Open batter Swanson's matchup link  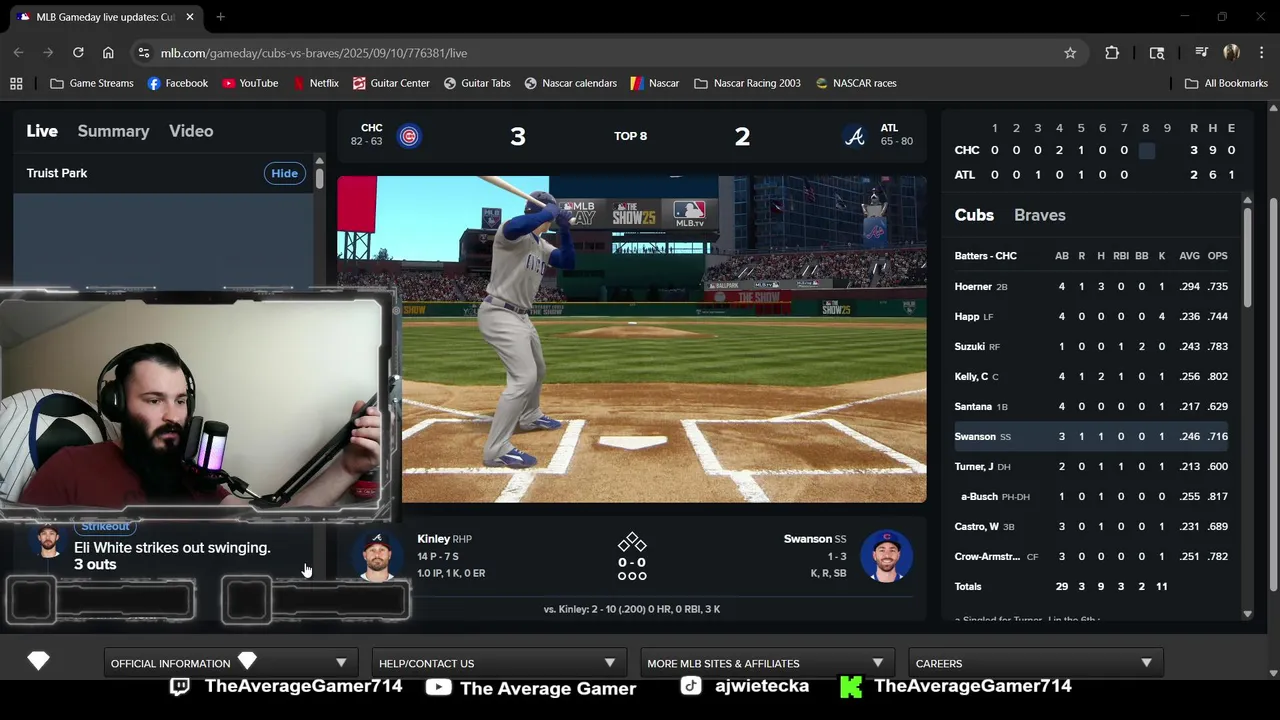coord(808,539)
